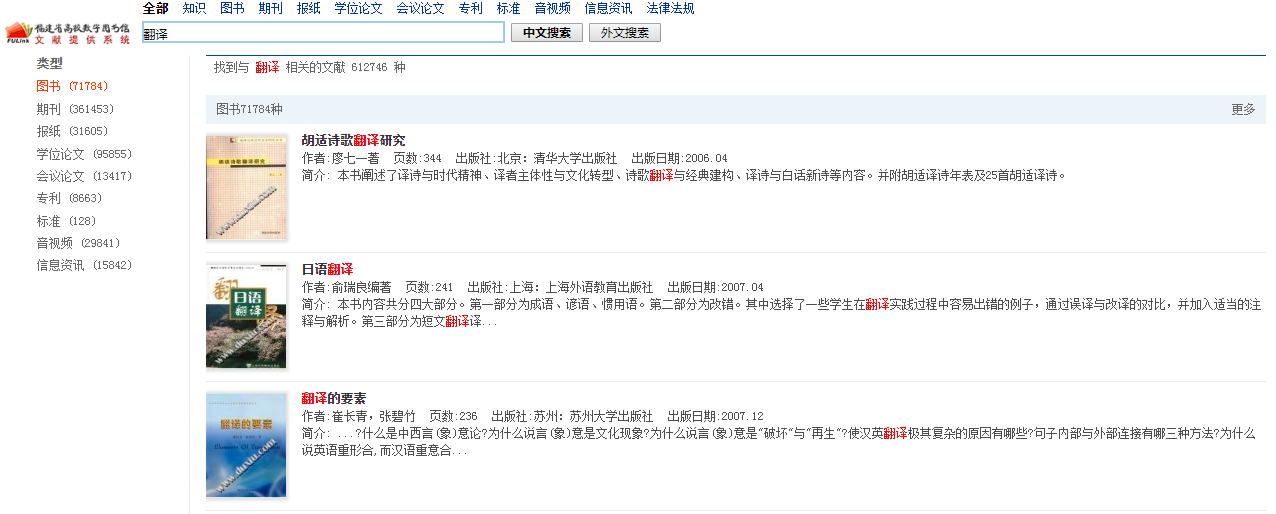Open the title link 翻译的要素
Viewport: 1276px width, 514px height.
pos(333,398)
